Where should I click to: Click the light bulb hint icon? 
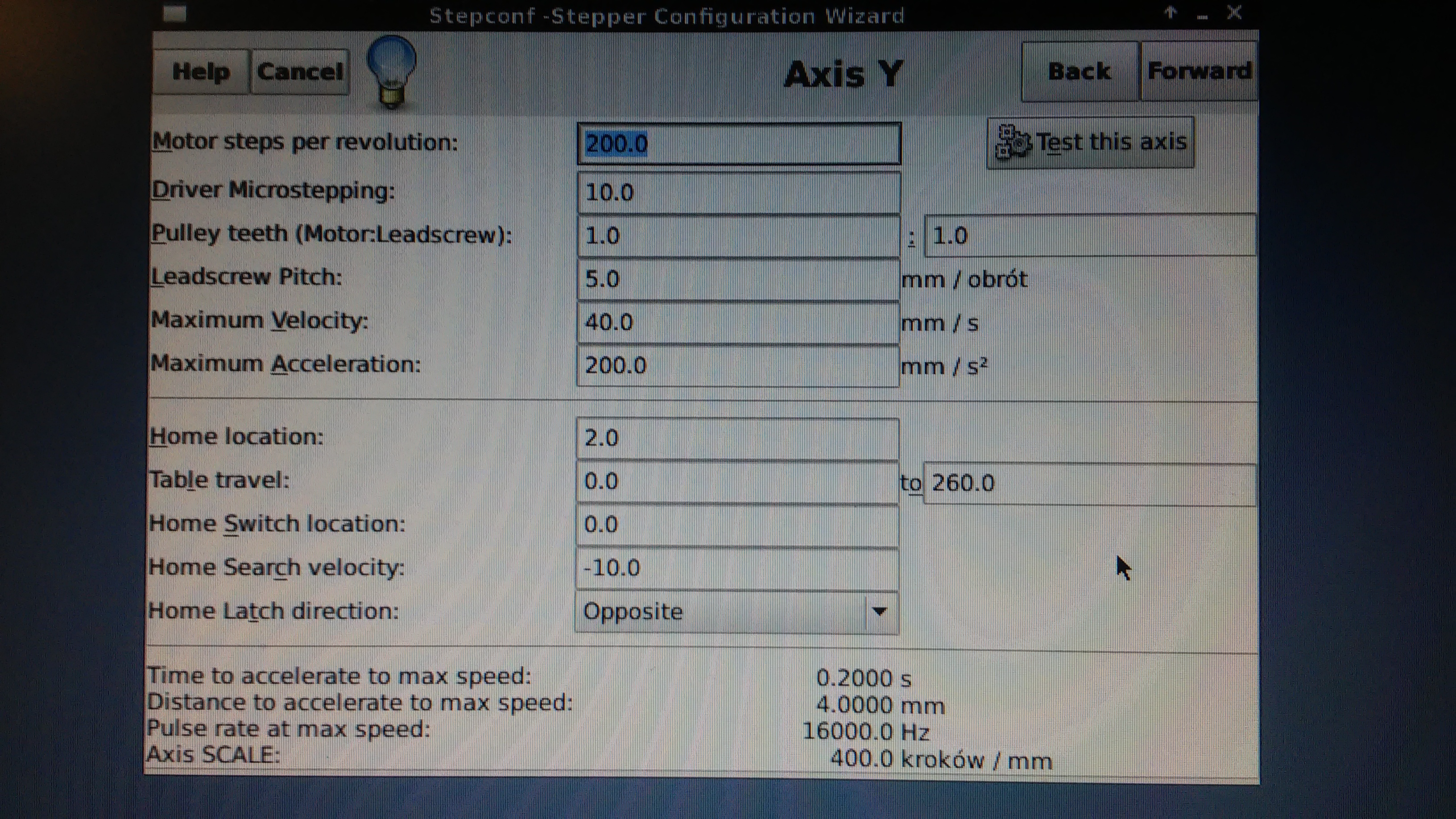pos(391,71)
